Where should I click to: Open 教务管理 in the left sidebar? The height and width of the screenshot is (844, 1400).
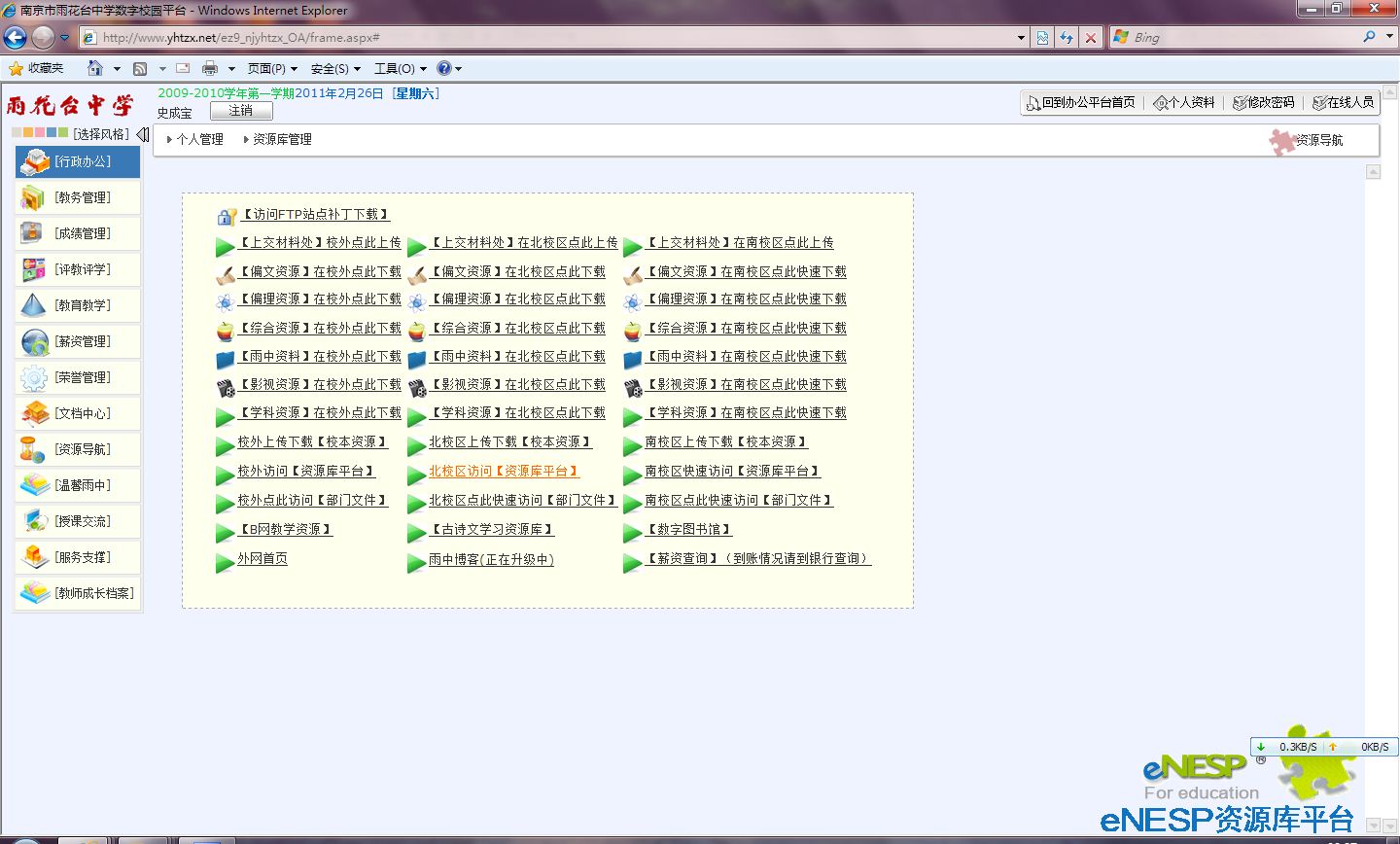tap(78, 198)
